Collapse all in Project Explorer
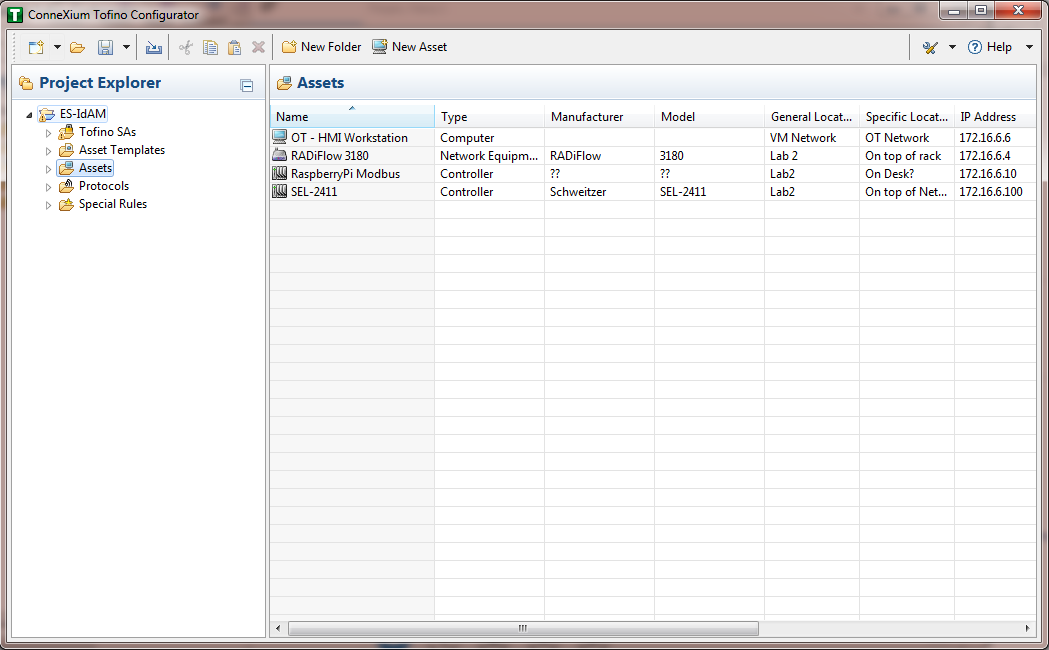Image resolution: width=1049 pixels, height=650 pixels. click(x=247, y=86)
